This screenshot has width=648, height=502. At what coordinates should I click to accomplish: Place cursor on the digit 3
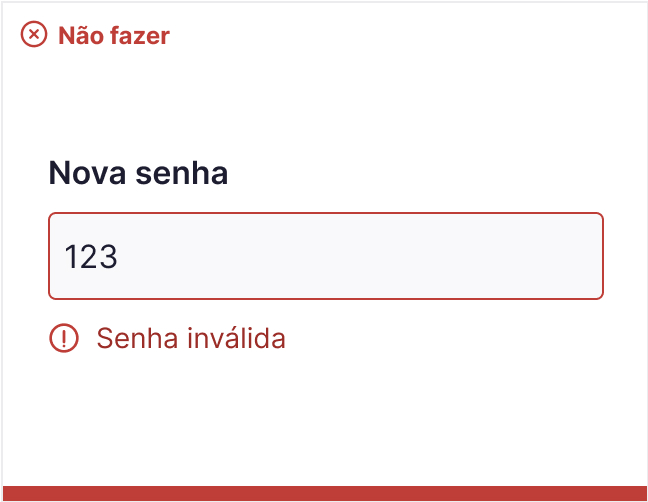[x=108, y=257]
